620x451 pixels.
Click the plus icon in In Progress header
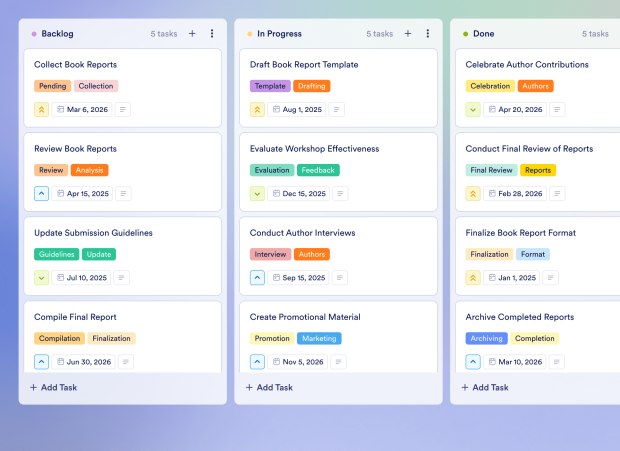(x=408, y=33)
